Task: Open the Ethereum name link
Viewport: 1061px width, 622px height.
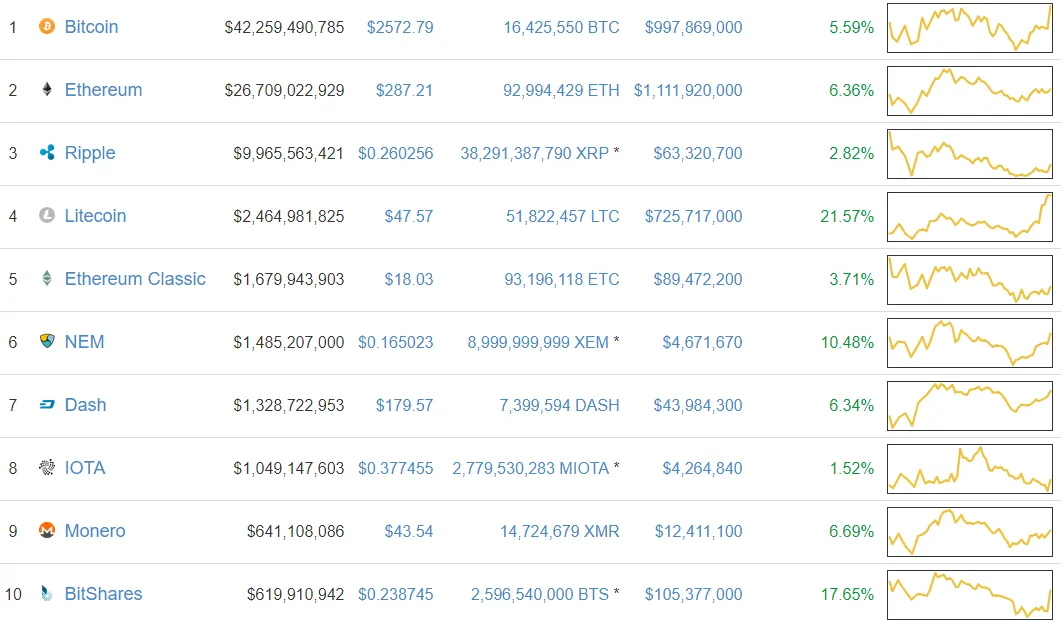Action: tap(104, 90)
